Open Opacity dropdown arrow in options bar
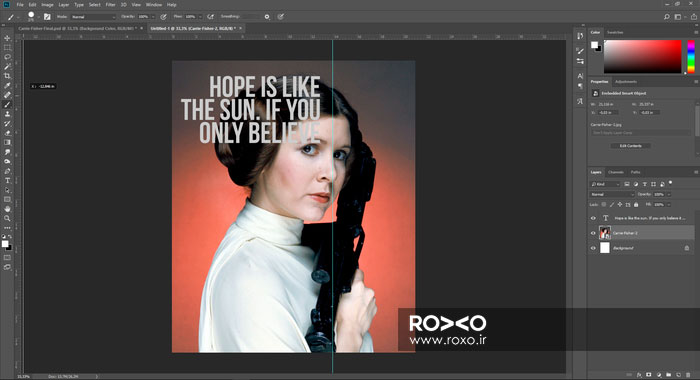The height and width of the screenshot is (380, 700). 153,17
